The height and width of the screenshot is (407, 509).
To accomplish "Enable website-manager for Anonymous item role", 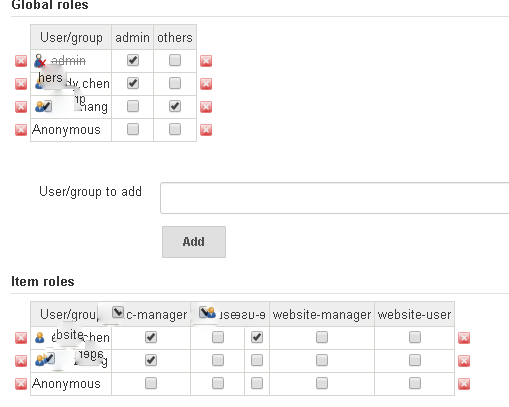I will tap(322, 383).
